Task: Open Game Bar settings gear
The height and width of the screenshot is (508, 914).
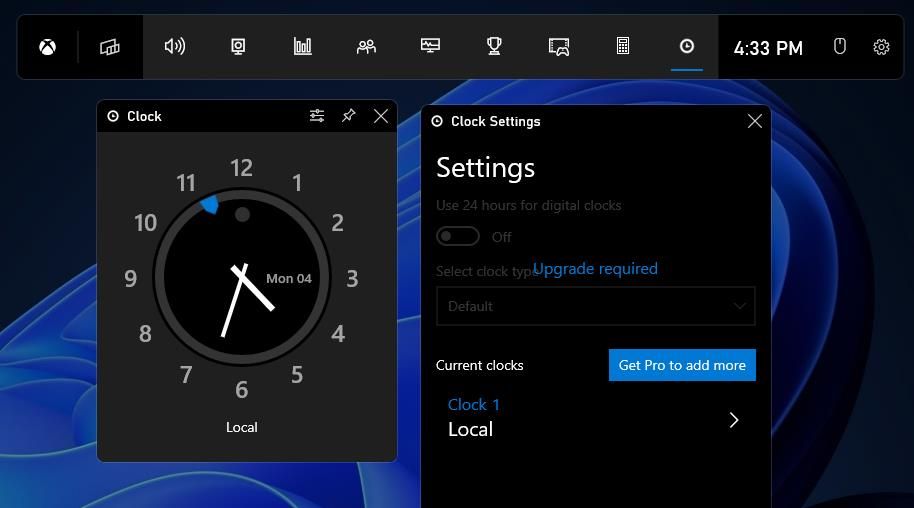Action: [x=881, y=47]
